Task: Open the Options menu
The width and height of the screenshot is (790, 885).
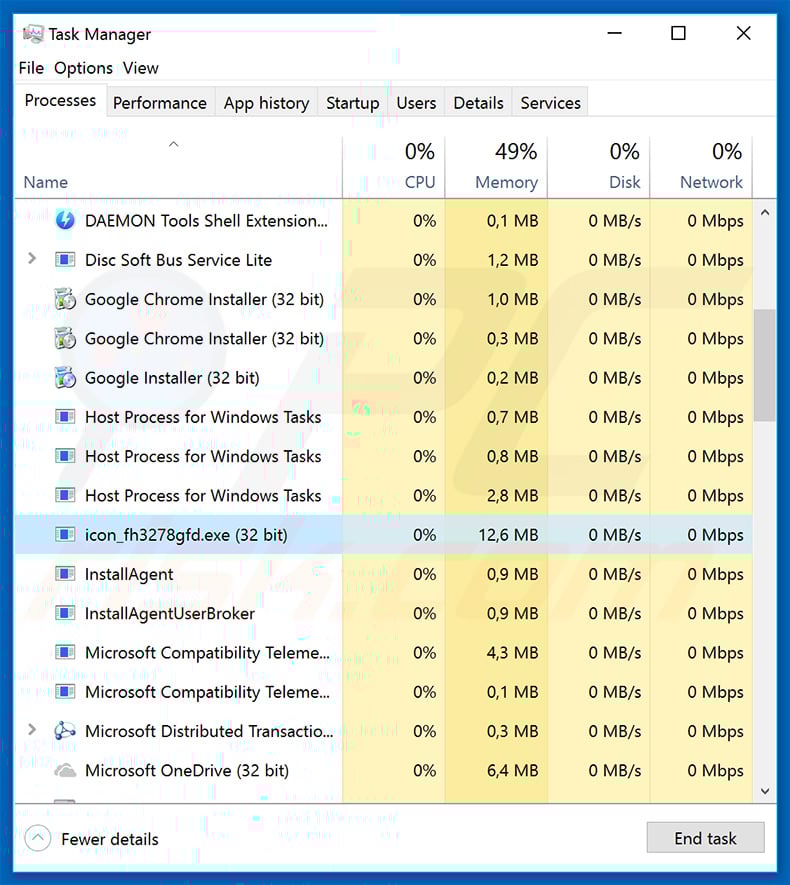Action: 84,68
